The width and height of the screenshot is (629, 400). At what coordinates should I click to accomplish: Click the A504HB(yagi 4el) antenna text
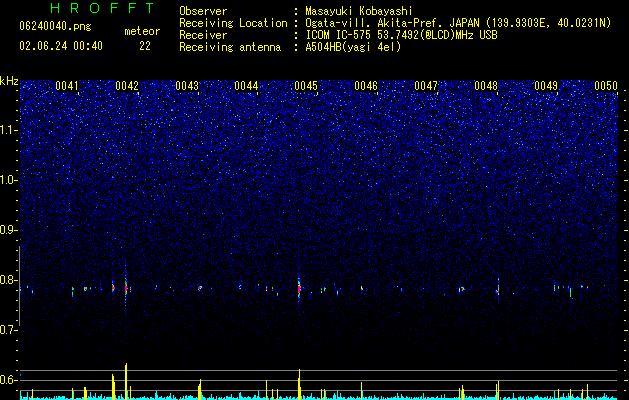click(x=353, y=47)
